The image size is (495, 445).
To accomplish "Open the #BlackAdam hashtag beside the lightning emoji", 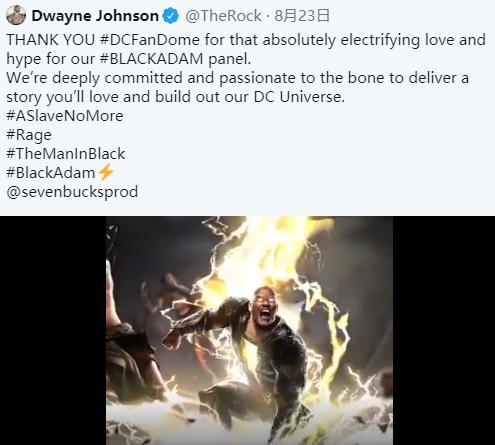I will coord(51,173).
